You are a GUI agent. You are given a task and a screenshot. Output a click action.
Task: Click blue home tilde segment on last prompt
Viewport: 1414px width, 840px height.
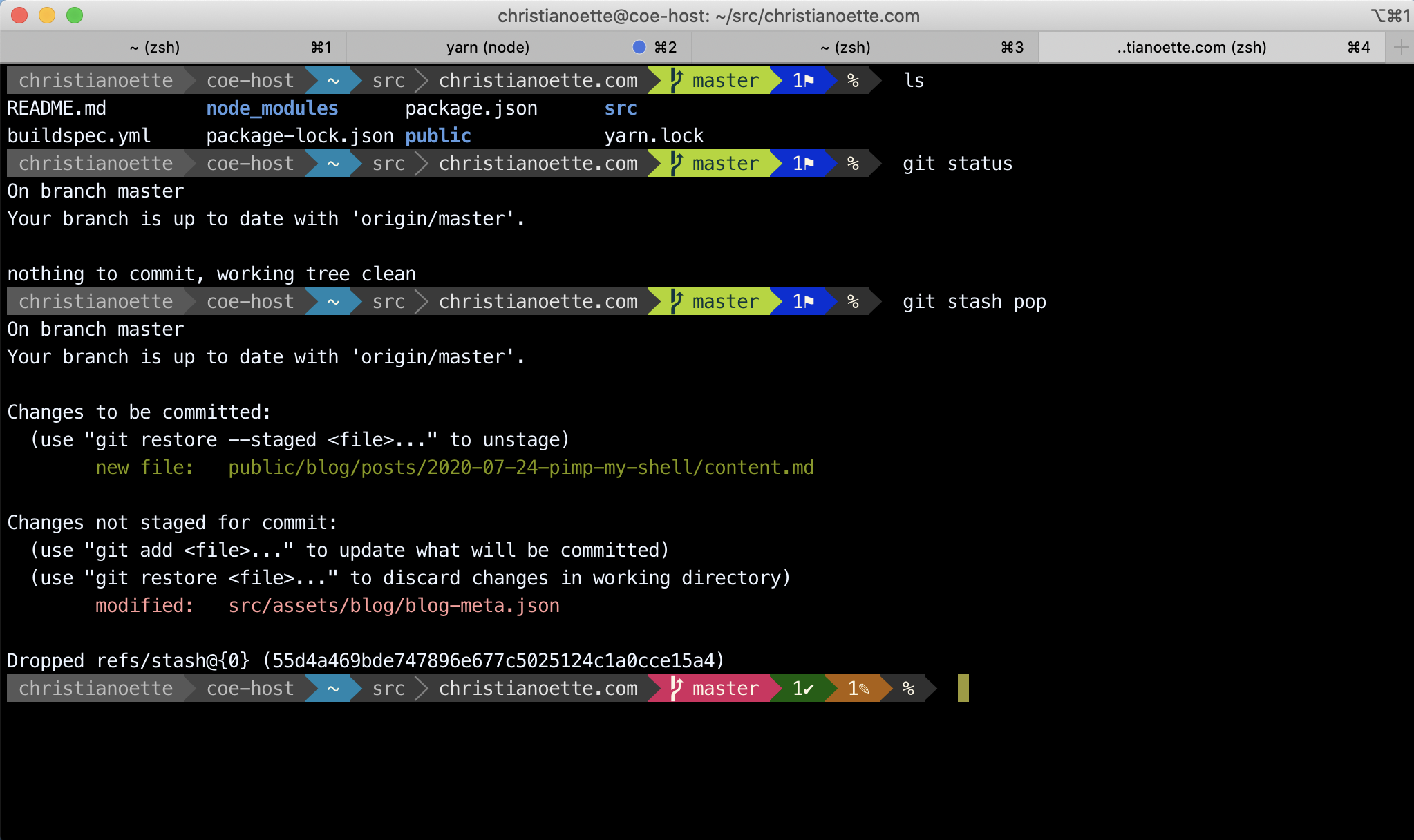(333, 688)
